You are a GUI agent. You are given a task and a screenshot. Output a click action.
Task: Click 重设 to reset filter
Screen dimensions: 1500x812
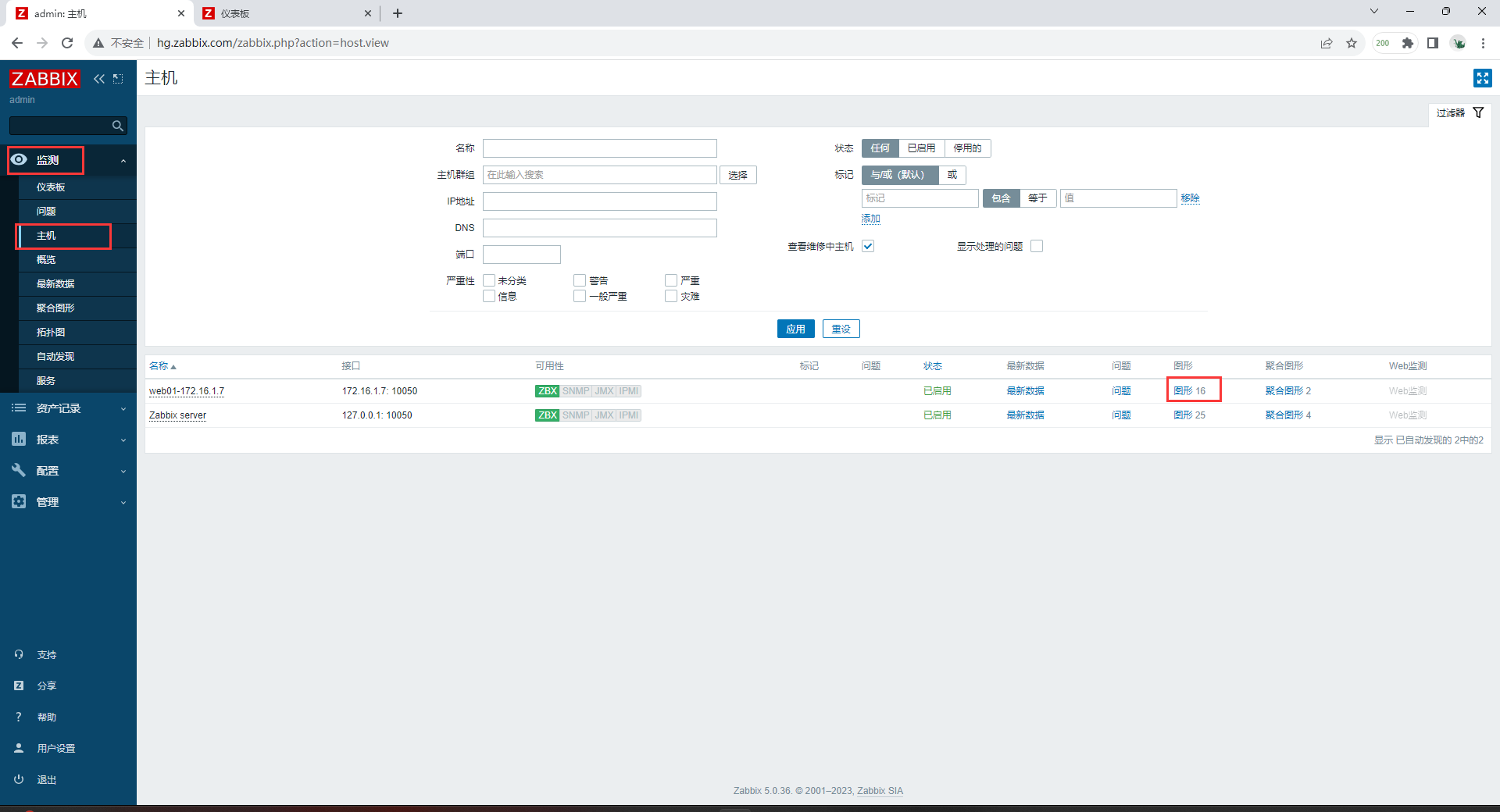pos(841,329)
